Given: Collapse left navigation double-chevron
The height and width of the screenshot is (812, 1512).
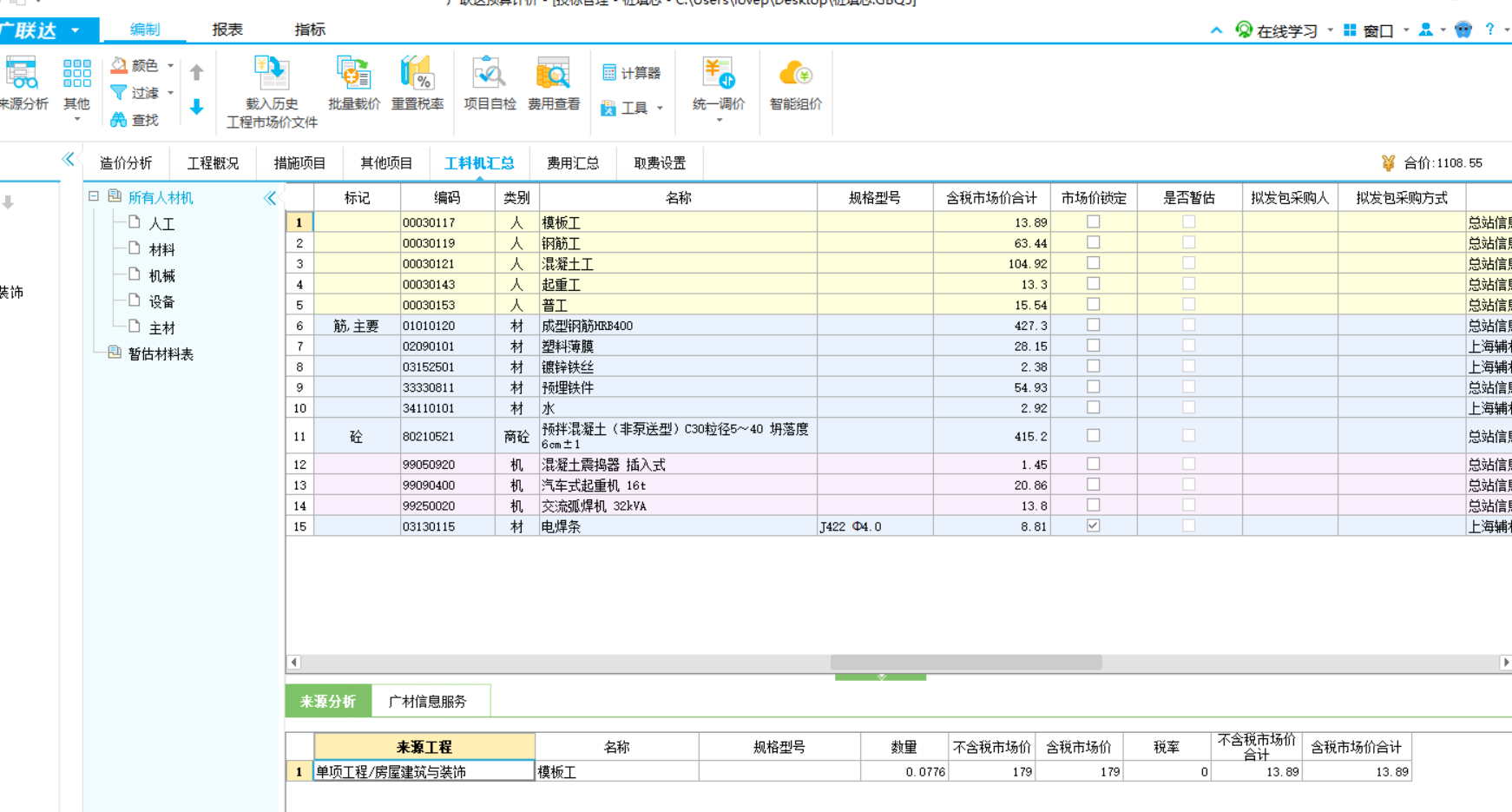Looking at the screenshot, I should pyautogui.click(x=69, y=159).
